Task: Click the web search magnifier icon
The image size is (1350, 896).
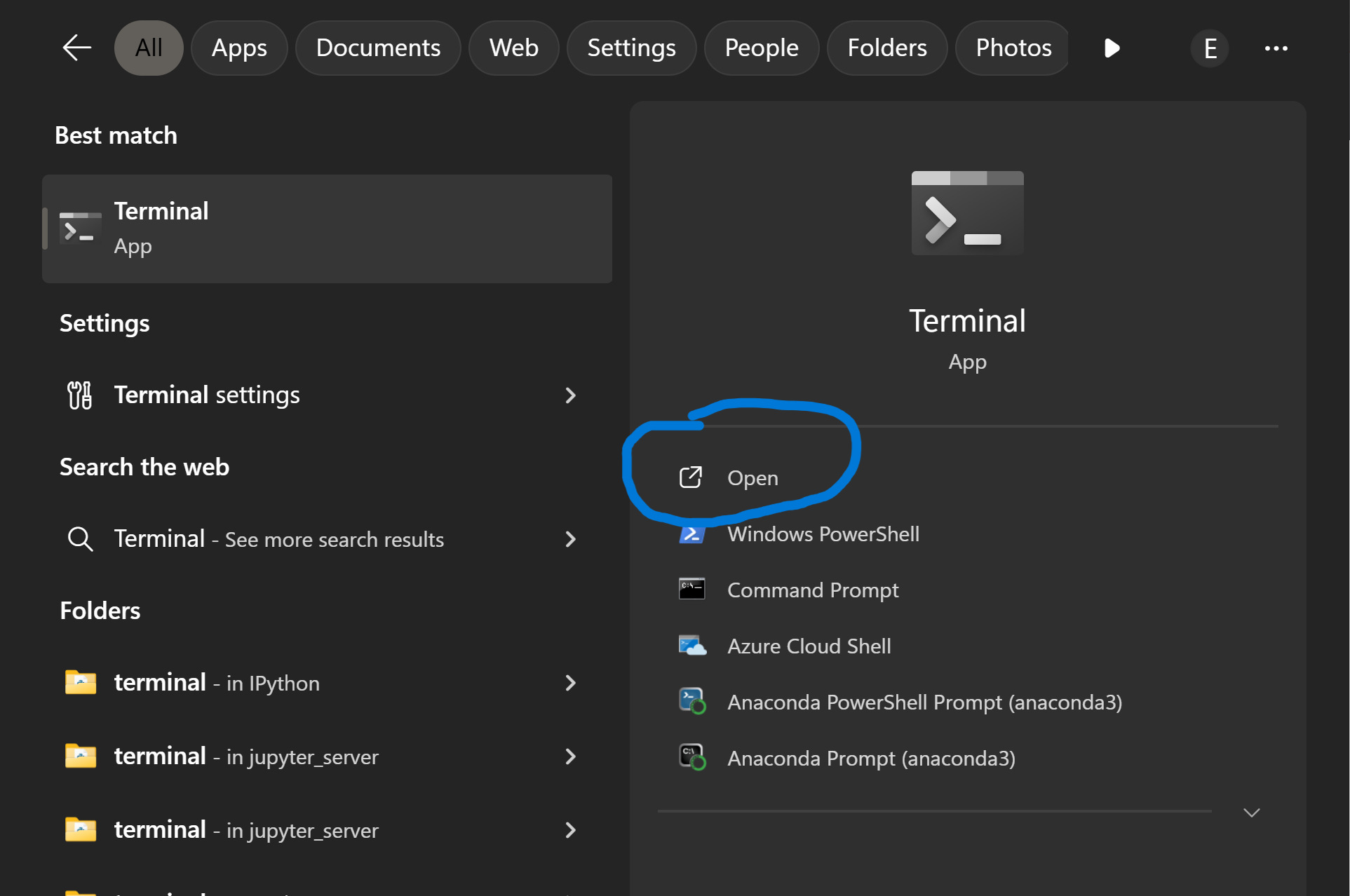Action: (80, 539)
